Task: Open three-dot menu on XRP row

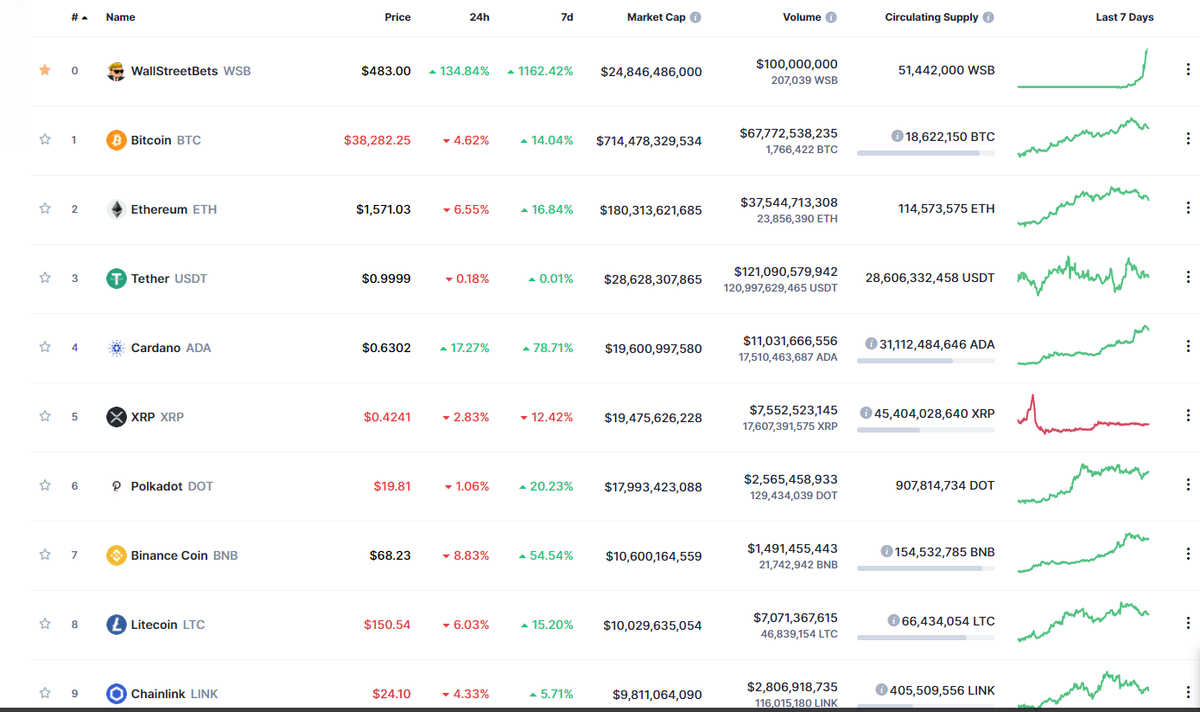Action: pos(1188,415)
